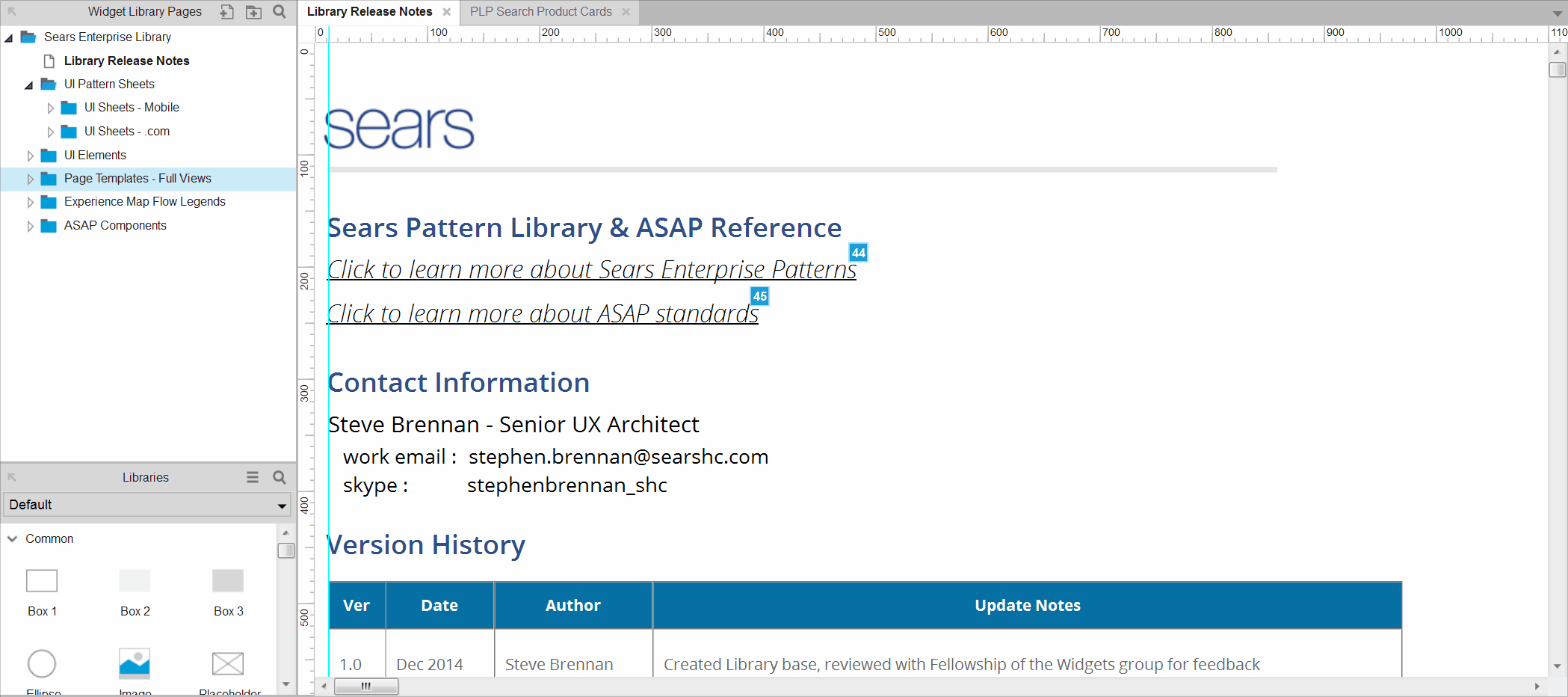Click the canvas scroll down arrow

click(x=1558, y=666)
